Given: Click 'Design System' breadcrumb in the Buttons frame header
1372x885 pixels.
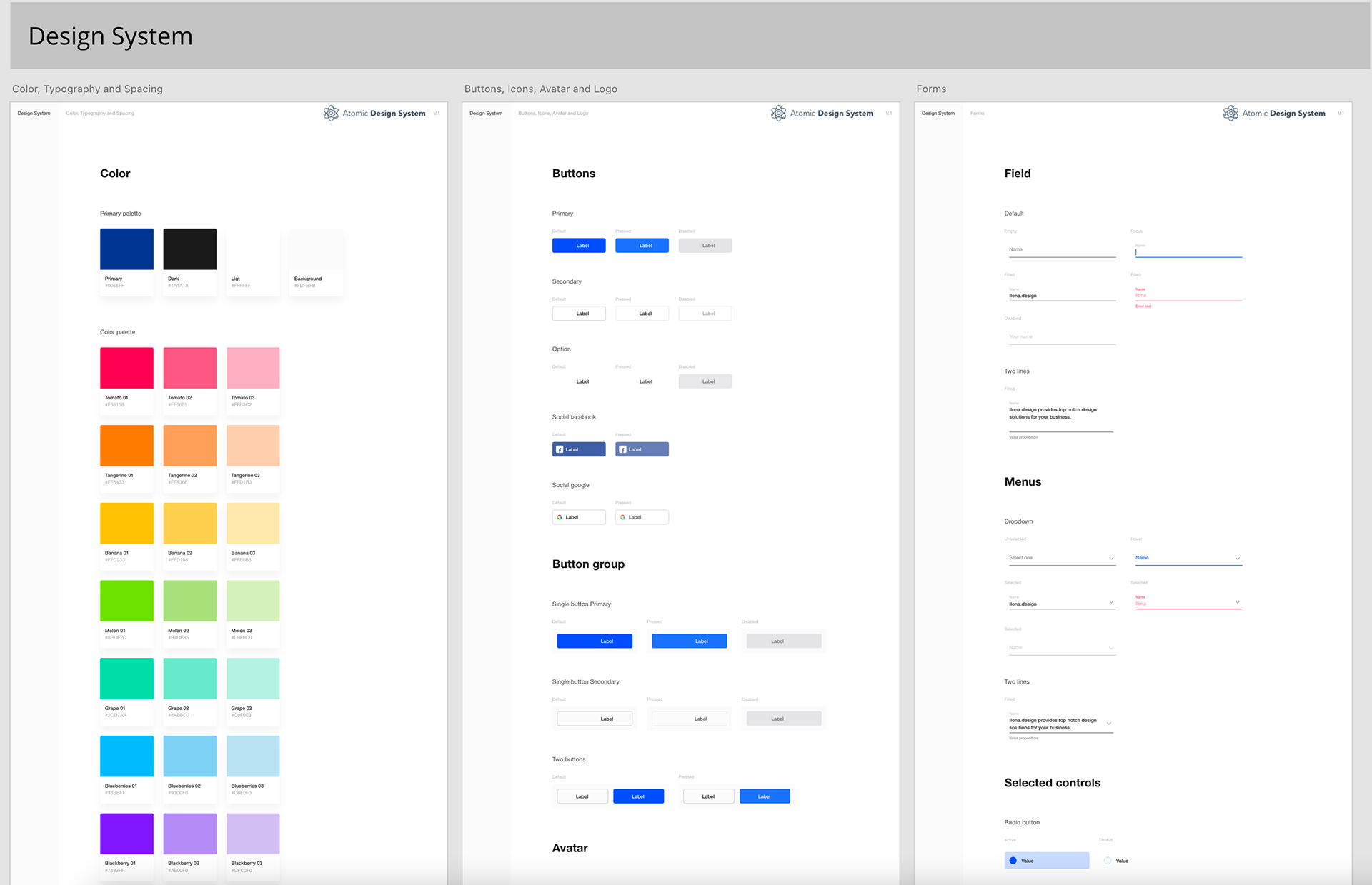Looking at the screenshot, I should click(x=486, y=113).
